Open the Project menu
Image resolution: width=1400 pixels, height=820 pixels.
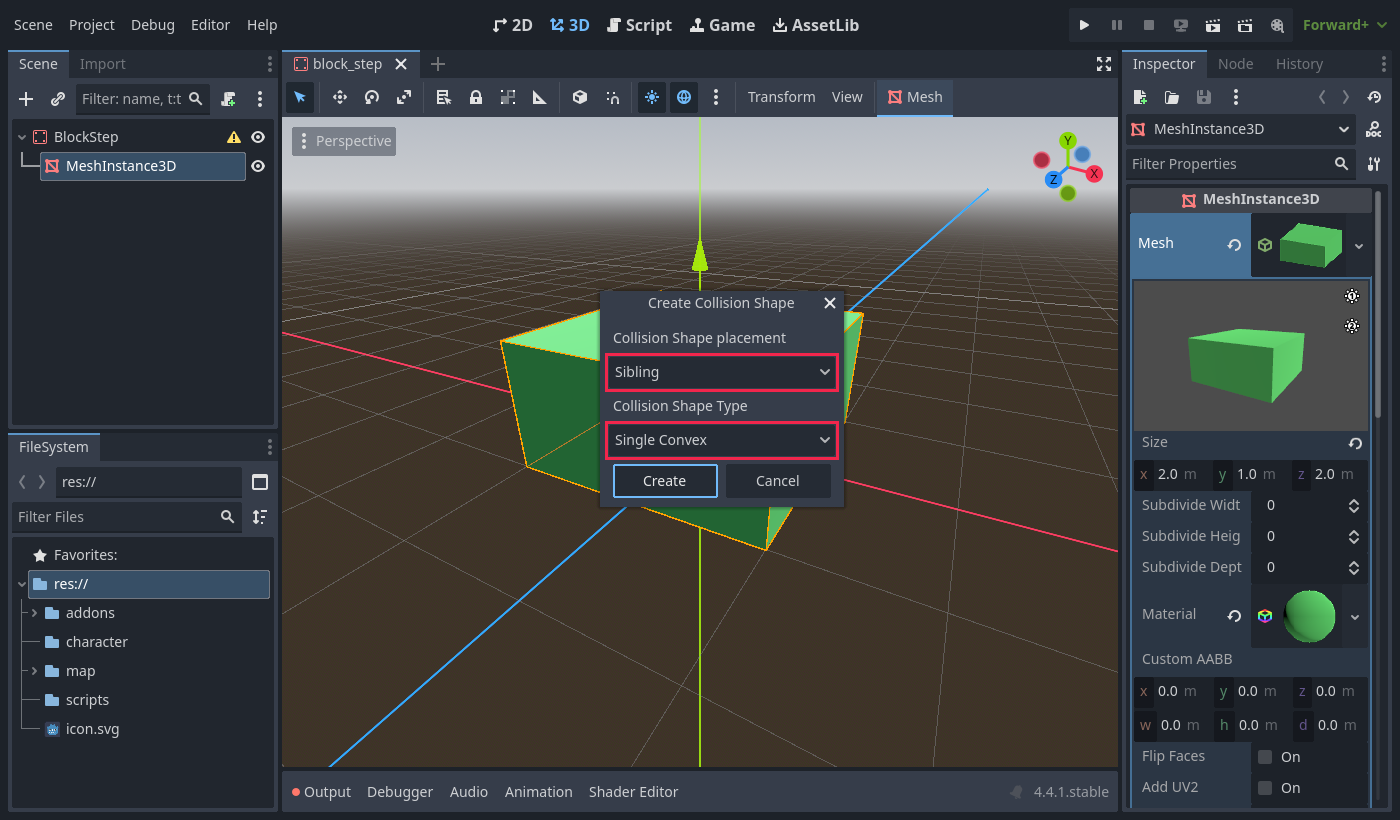[92, 25]
